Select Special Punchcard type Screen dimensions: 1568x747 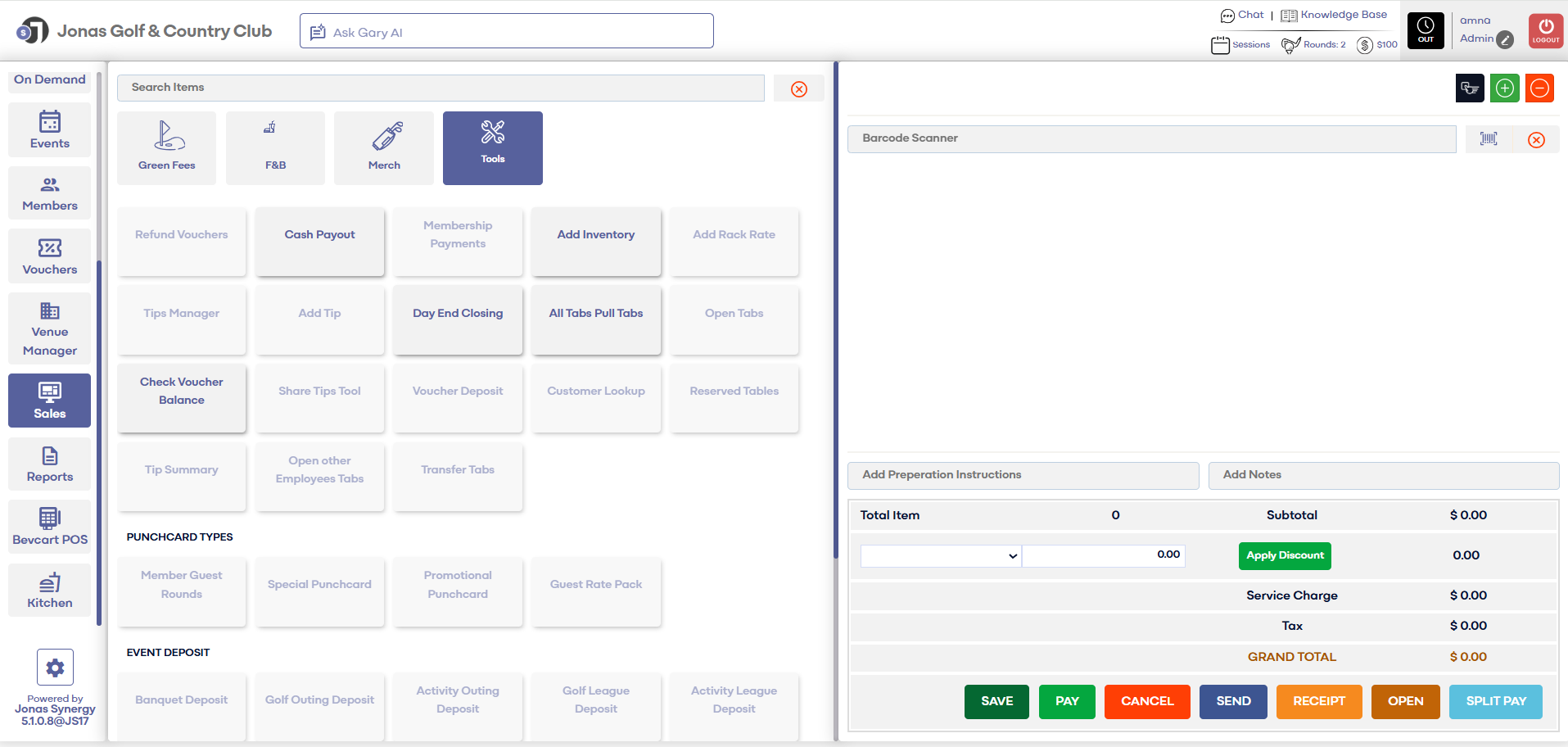click(319, 591)
